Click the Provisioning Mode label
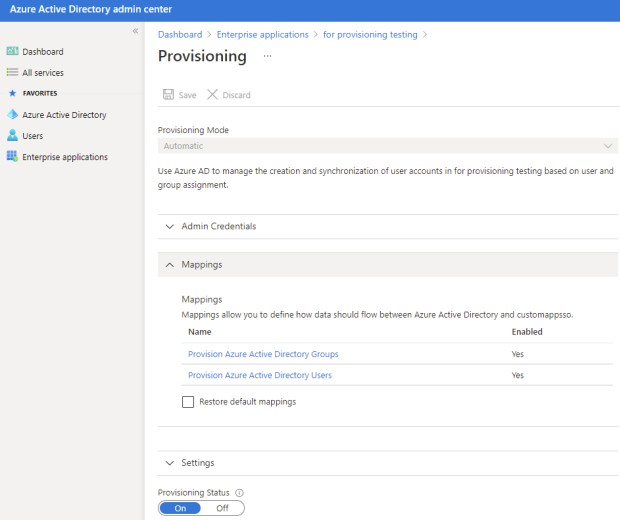The width and height of the screenshot is (620, 520). click(x=193, y=130)
